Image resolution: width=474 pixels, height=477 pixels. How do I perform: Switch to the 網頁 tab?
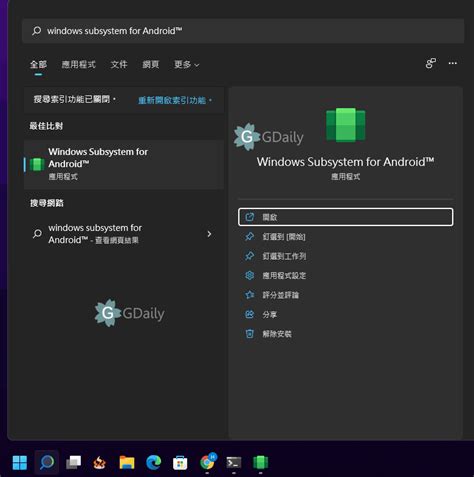click(x=151, y=64)
